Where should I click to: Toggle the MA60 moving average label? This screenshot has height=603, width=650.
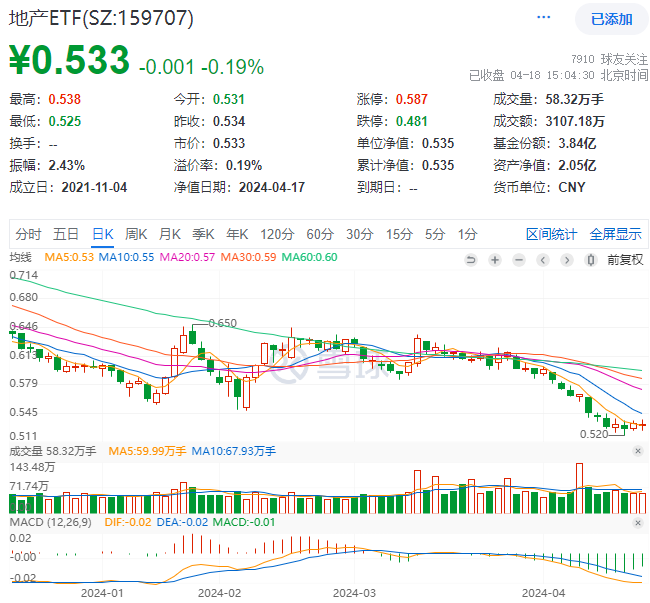309,257
